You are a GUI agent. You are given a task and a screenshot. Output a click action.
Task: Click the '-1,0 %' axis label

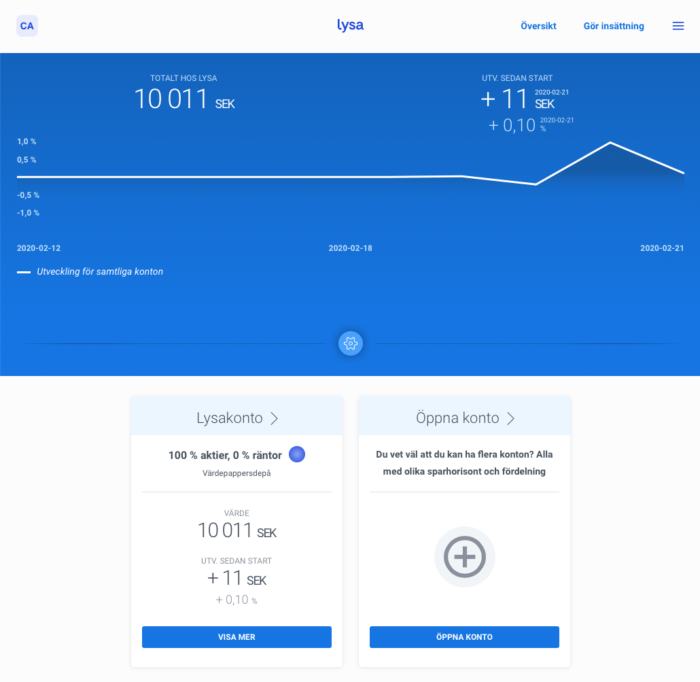28,213
